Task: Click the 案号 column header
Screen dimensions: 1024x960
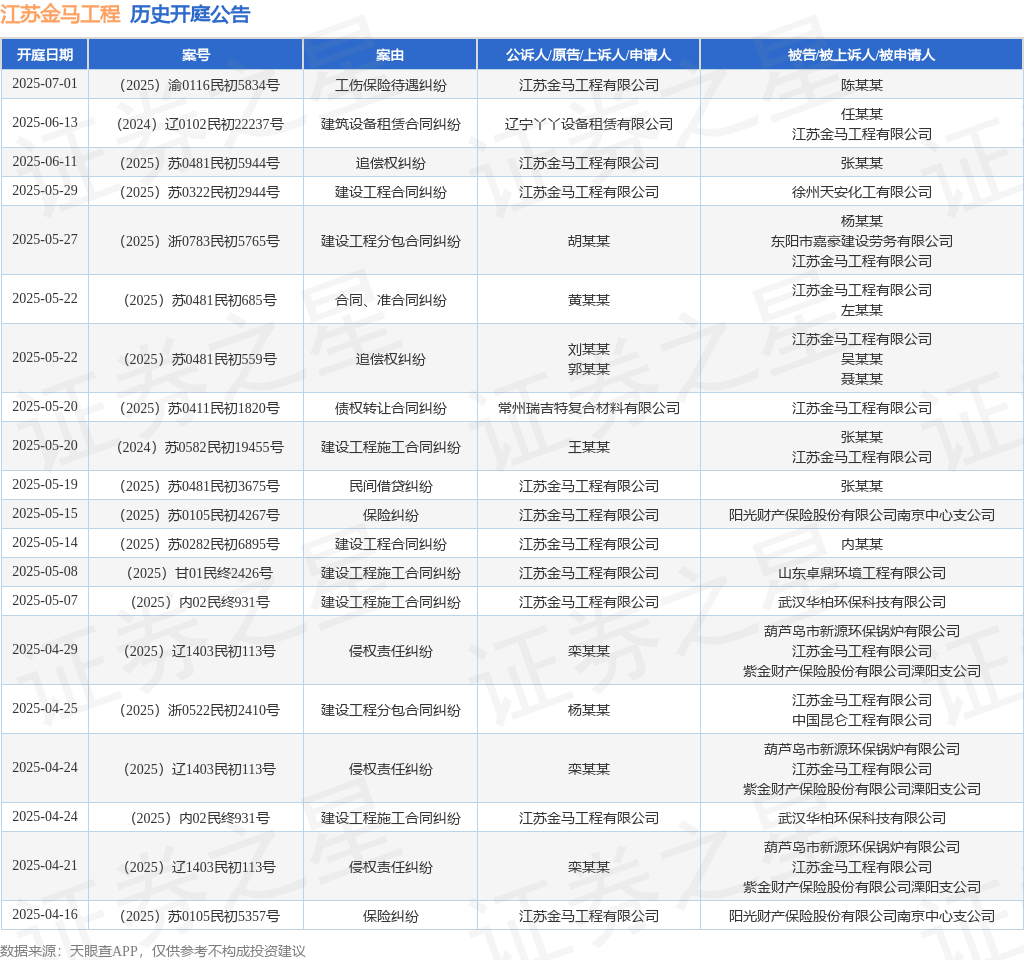Action: 196,55
